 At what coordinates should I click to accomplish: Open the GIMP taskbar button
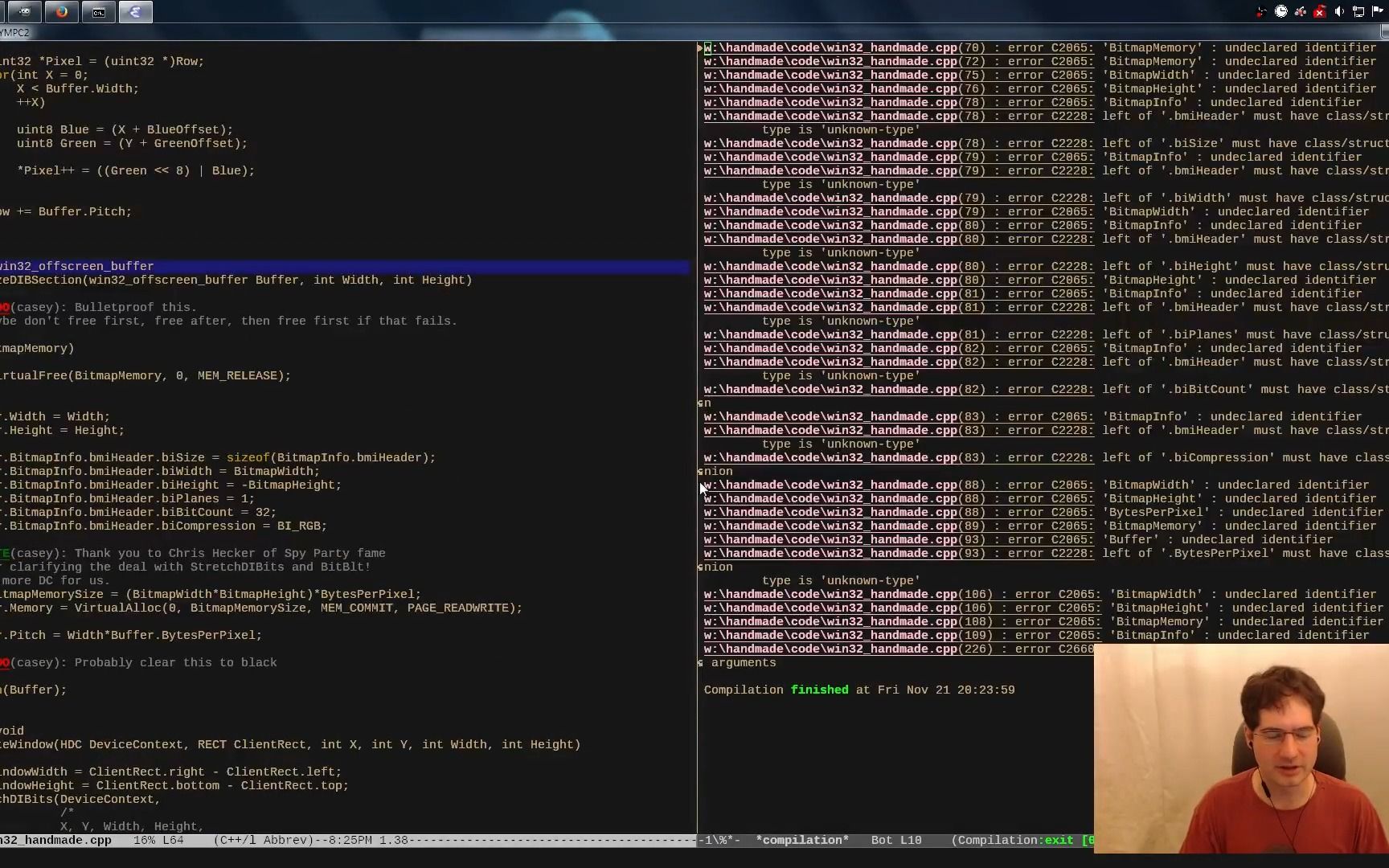tap(25, 12)
